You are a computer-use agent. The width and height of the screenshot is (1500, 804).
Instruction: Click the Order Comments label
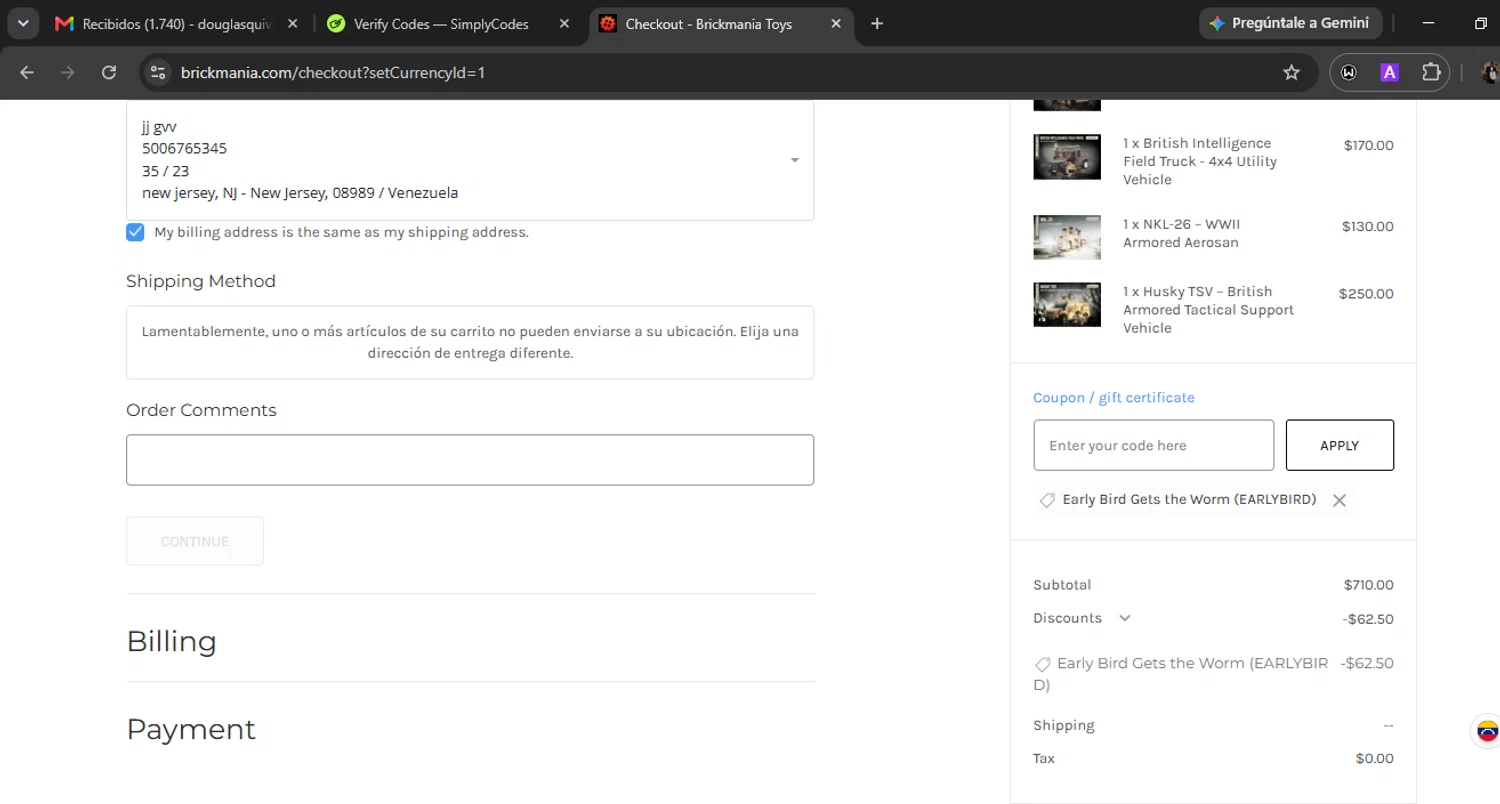pos(201,410)
